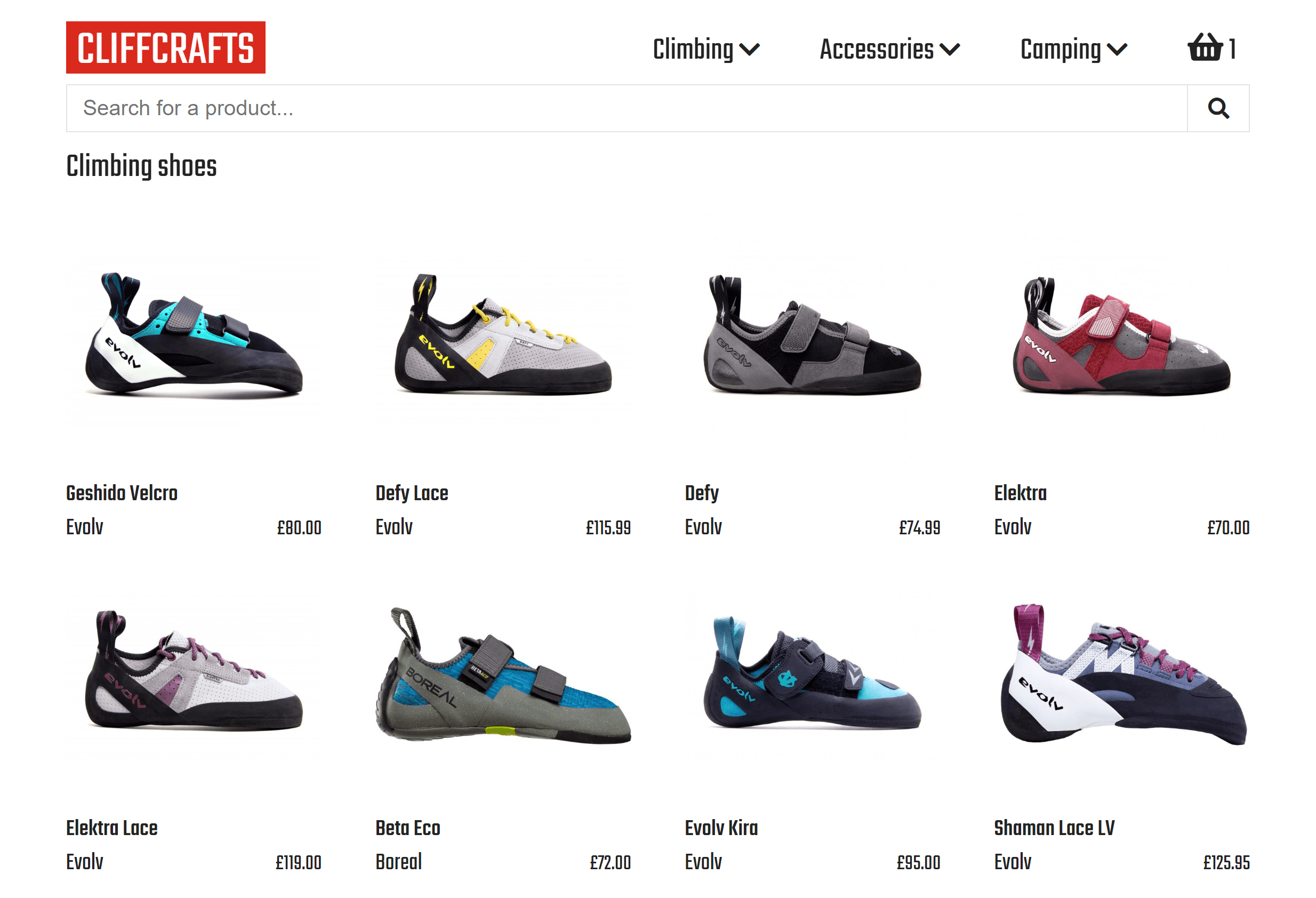
Task: Open the shopping basket icon
Action: point(1205,47)
